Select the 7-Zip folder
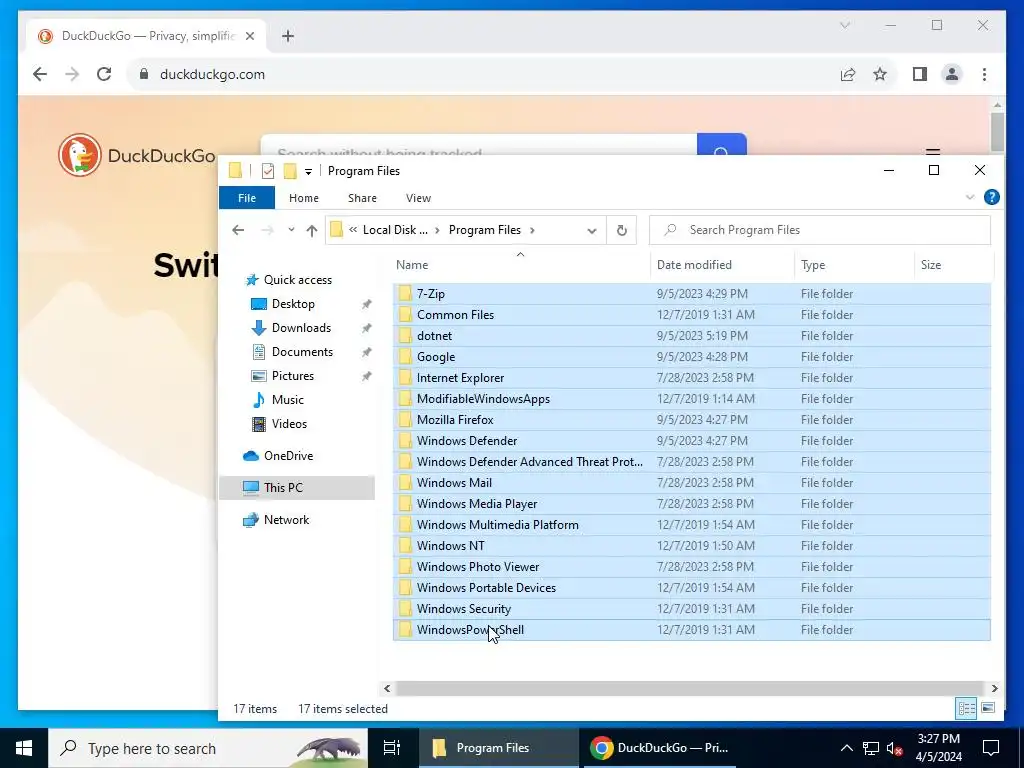The height and width of the screenshot is (768, 1024). click(x=692, y=294)
